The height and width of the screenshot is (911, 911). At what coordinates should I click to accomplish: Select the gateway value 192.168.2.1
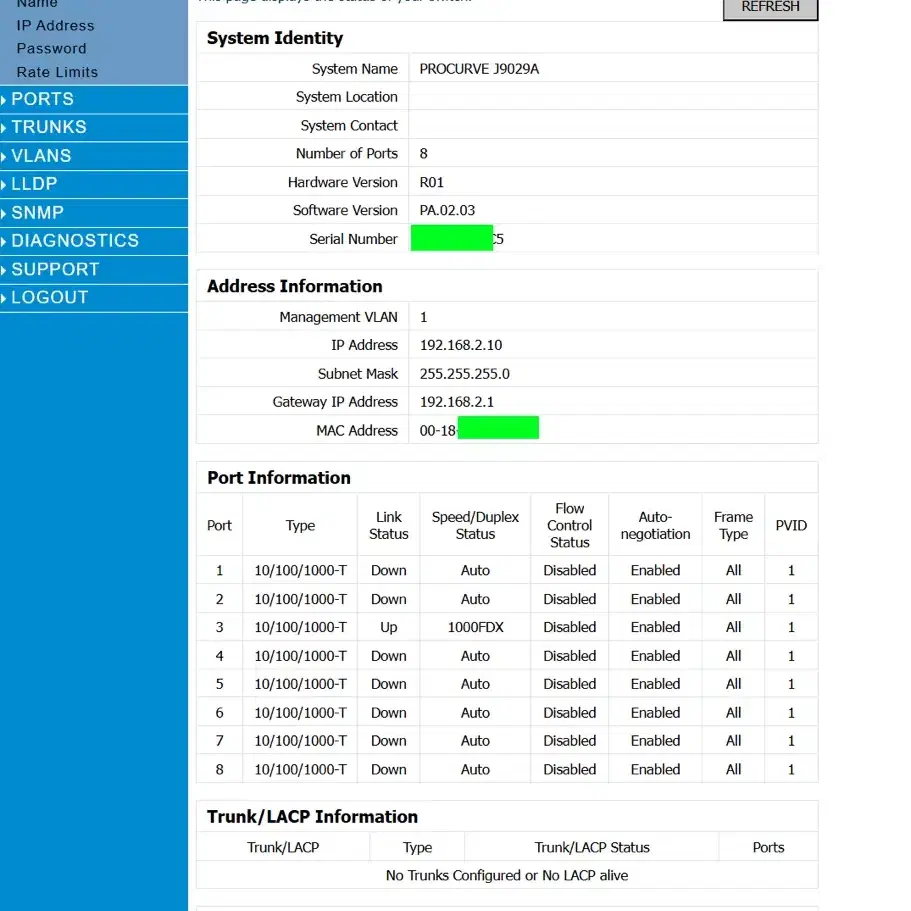[457, 402]
